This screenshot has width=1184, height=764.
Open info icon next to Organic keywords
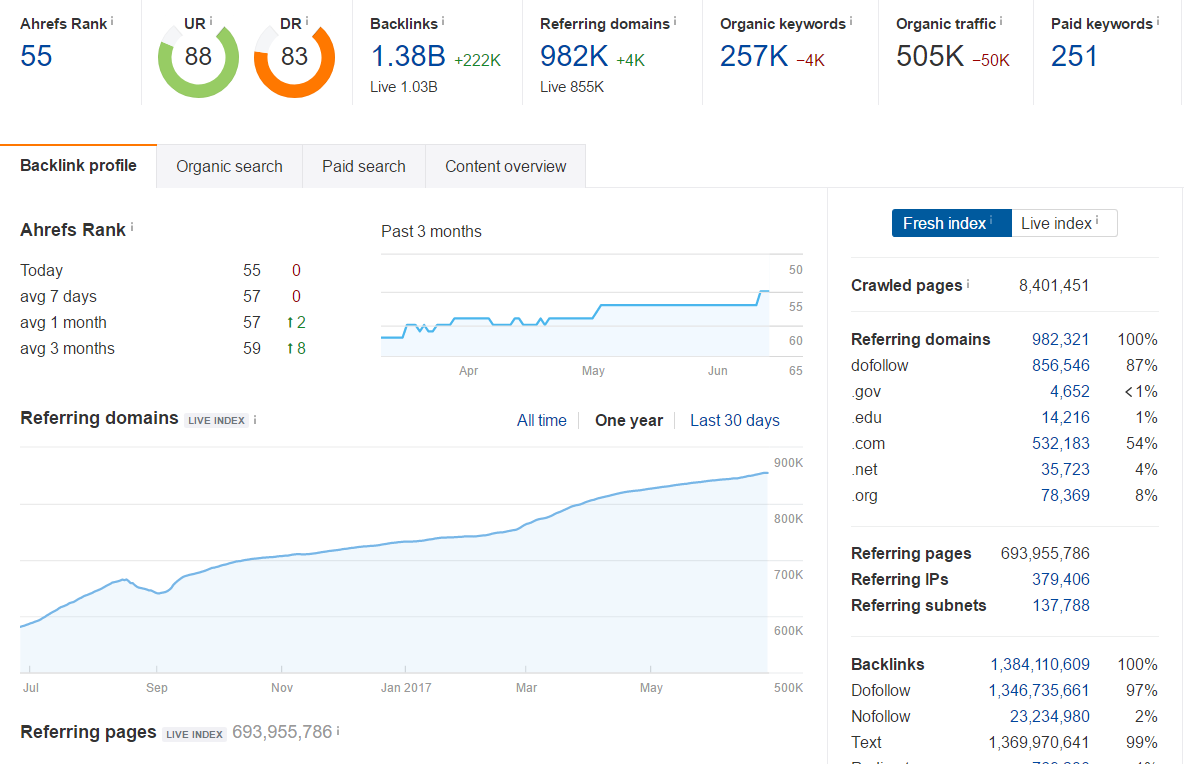(x=851, y=21)
